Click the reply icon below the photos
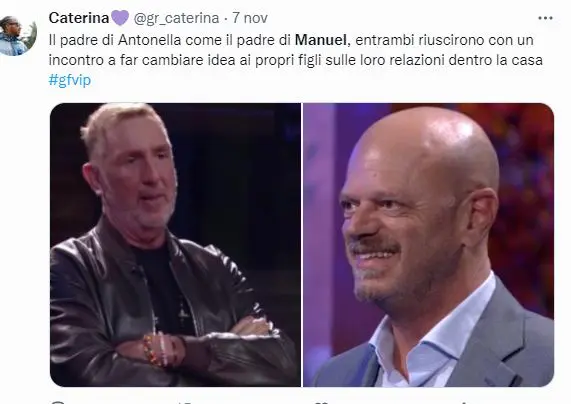 pos(58,402)
